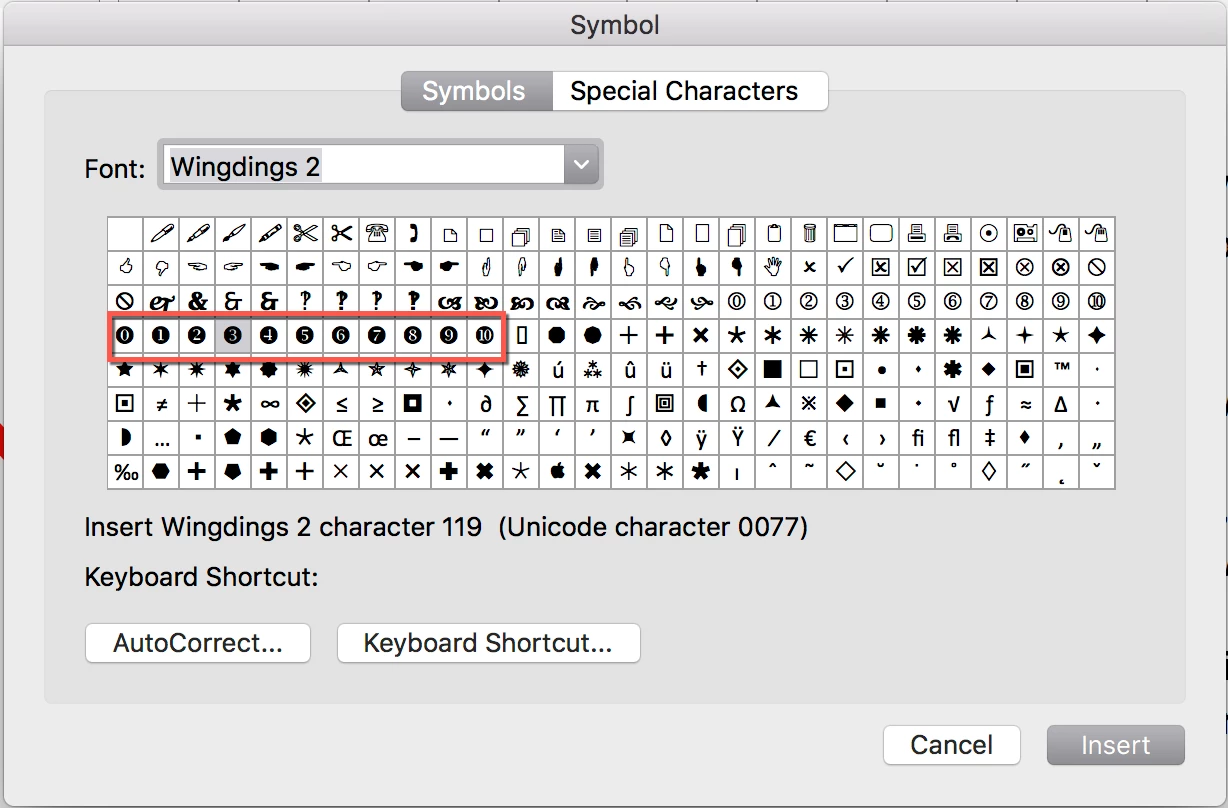This screenshot has height=808, width=1228.
Task: Select the Symbols tab
Action: pos(477,91)
